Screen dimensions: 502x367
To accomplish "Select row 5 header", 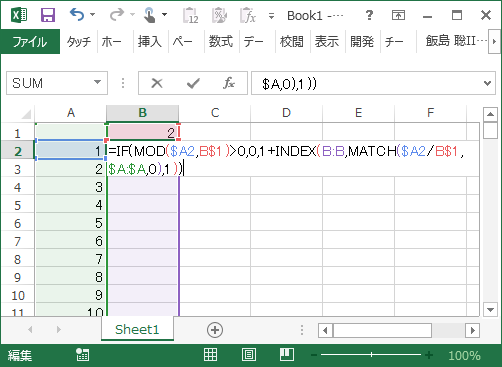I will [x=17, y=205].
